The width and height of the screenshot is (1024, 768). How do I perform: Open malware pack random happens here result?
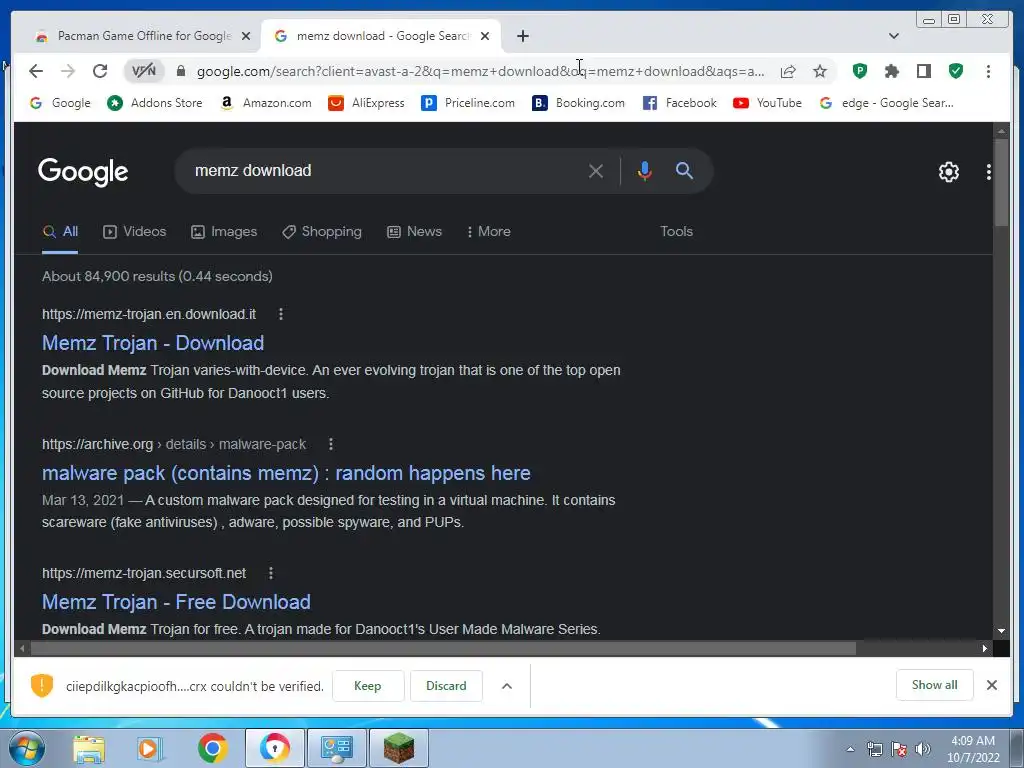point(286,473)
